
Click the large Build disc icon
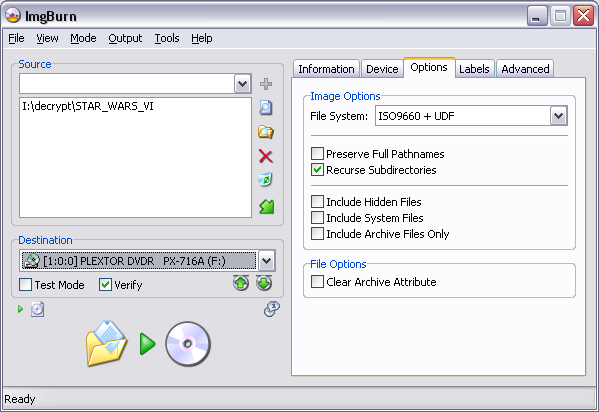148,344
